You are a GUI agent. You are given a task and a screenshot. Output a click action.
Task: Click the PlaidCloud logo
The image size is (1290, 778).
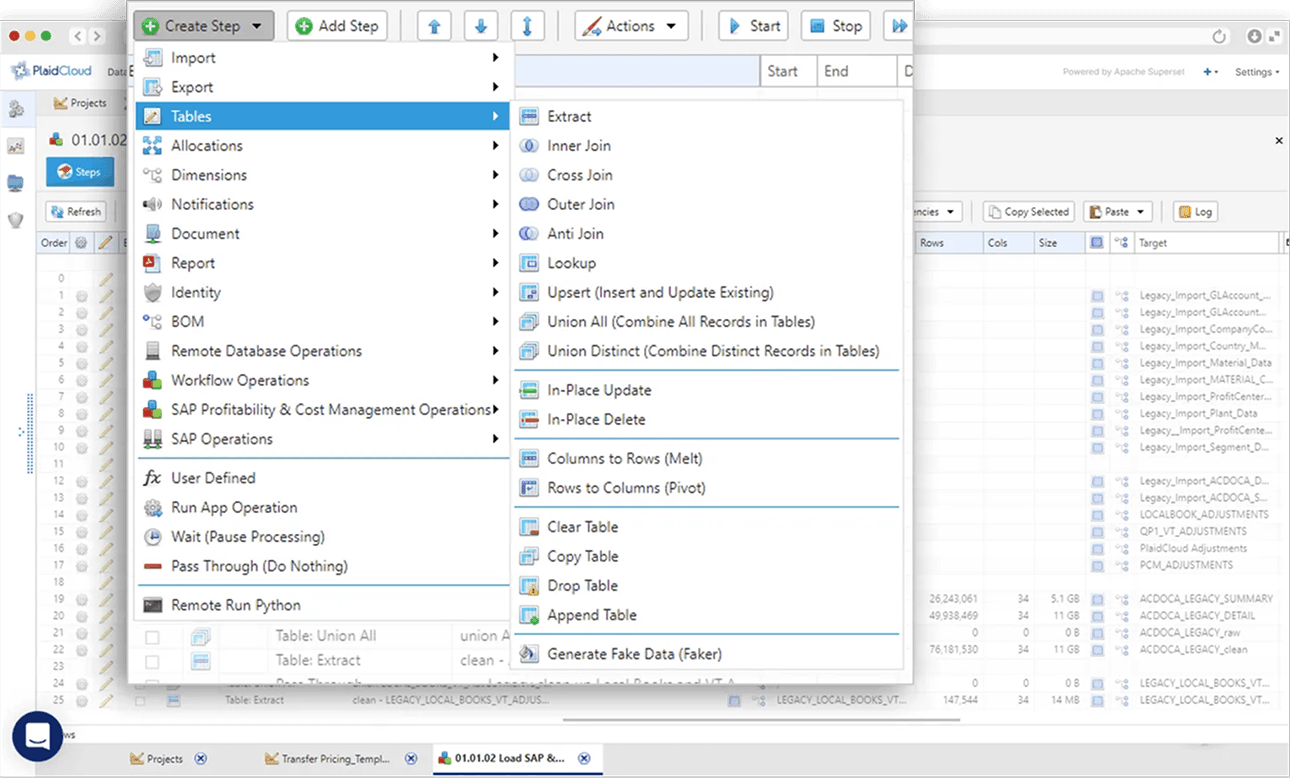tap(51, 71)
